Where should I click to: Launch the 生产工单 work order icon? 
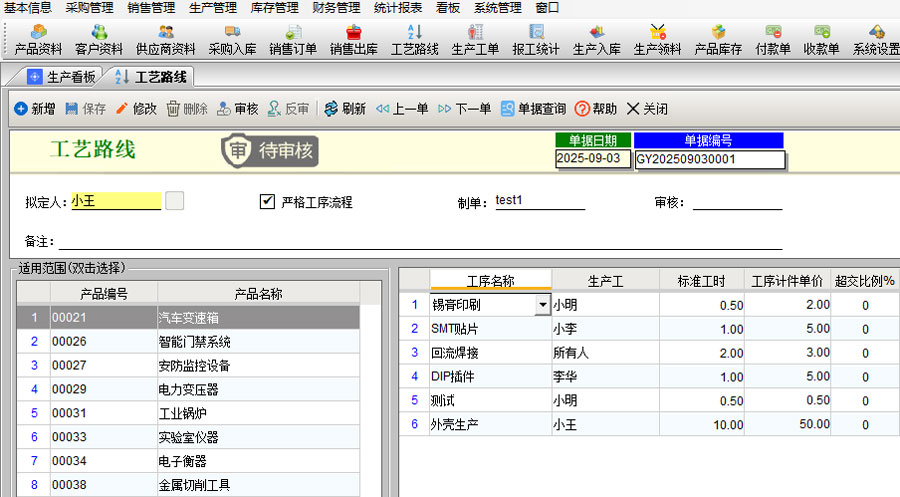pos(475,40)
